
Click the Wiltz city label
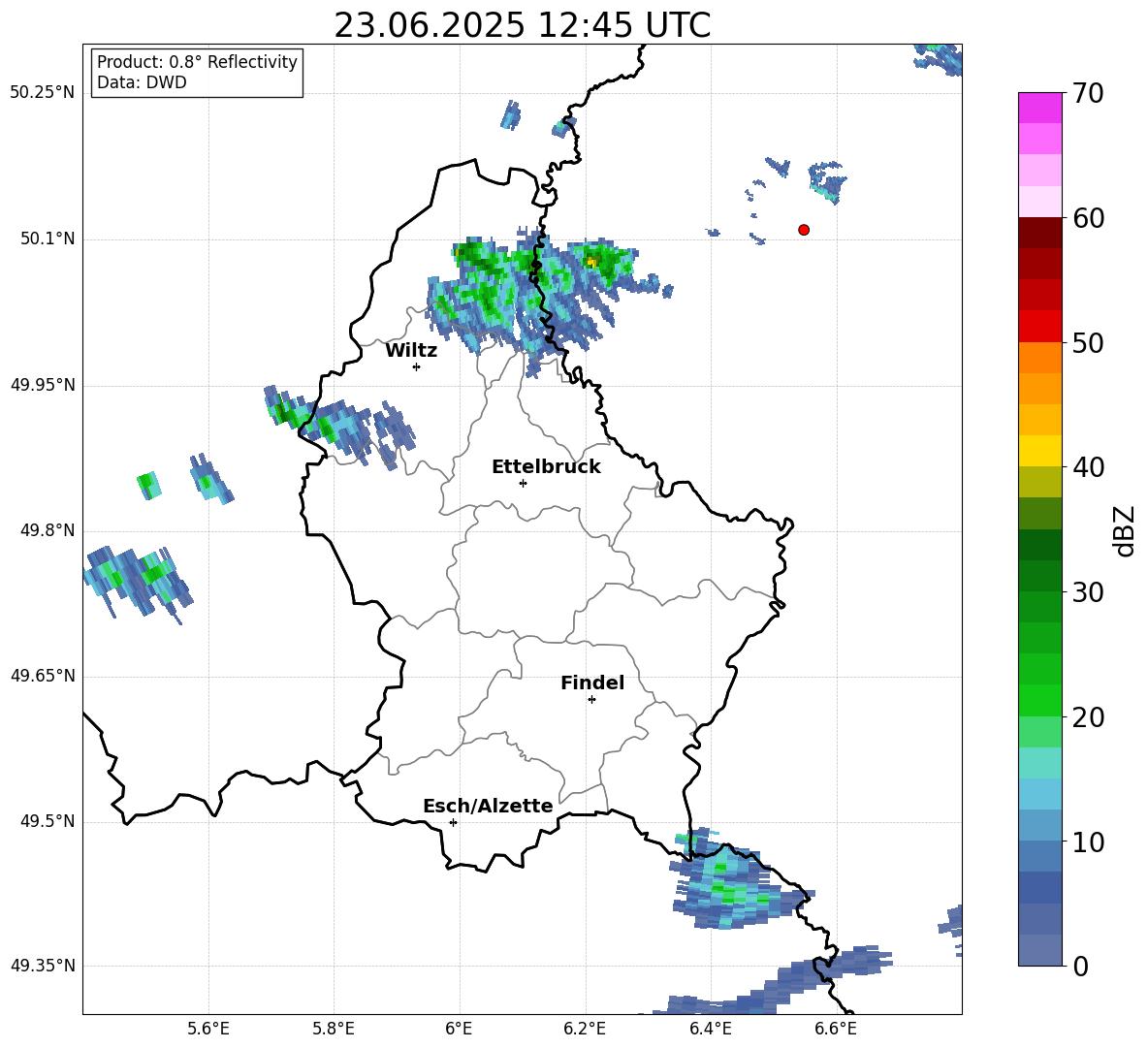click(x=411, y=351)
